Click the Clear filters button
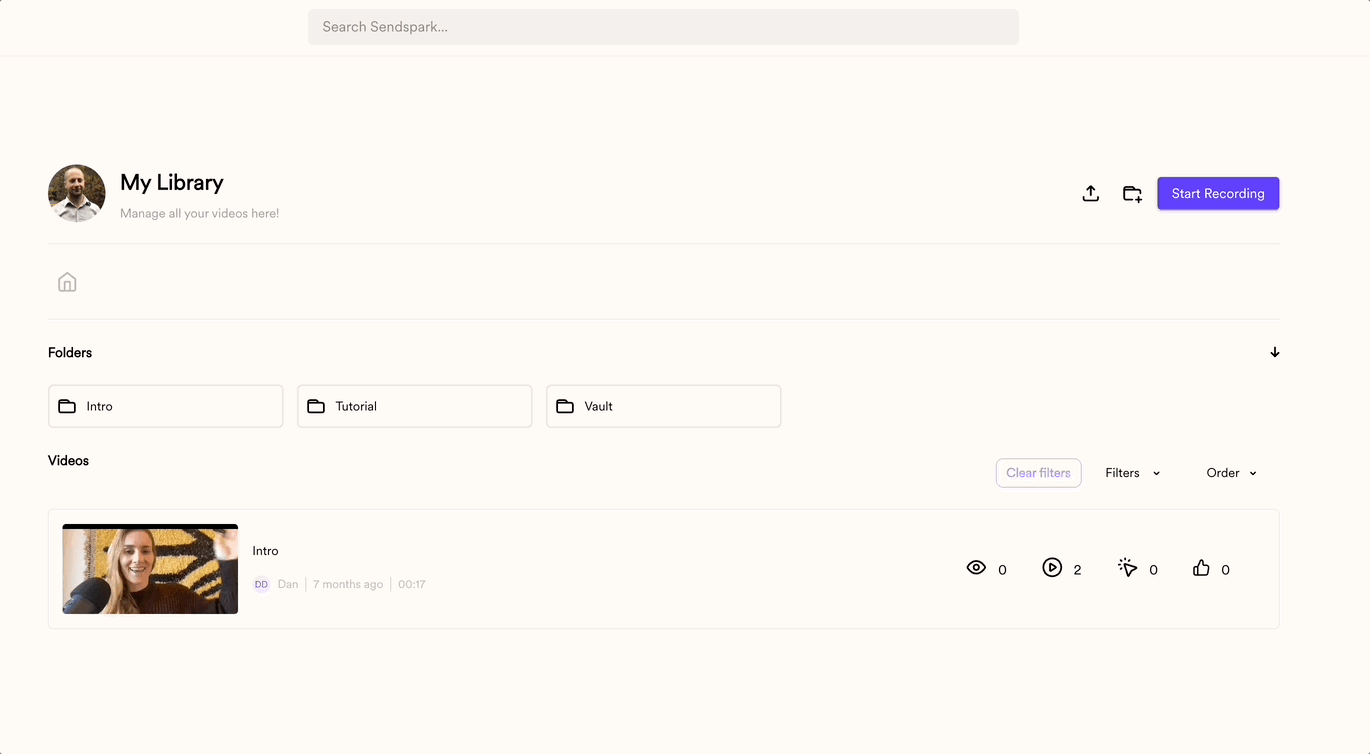 click(x=1038, y=473)
